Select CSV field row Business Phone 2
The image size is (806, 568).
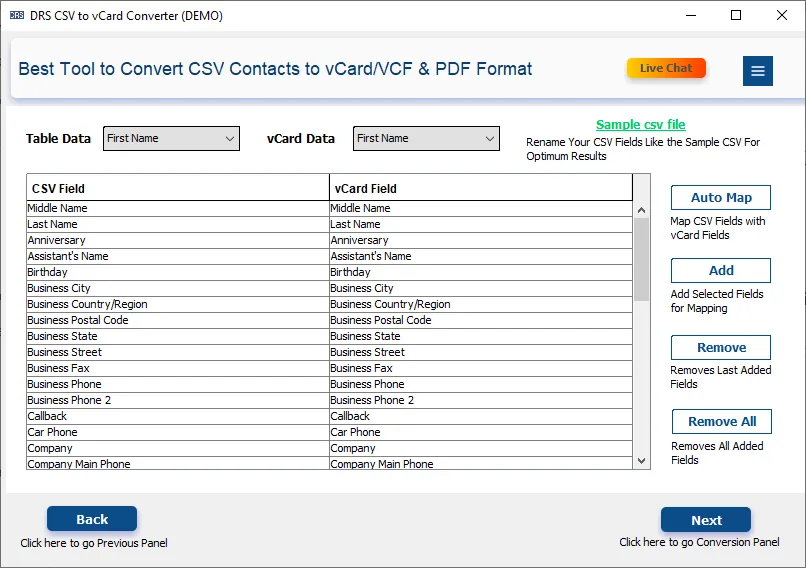click(x=178, y=400)
